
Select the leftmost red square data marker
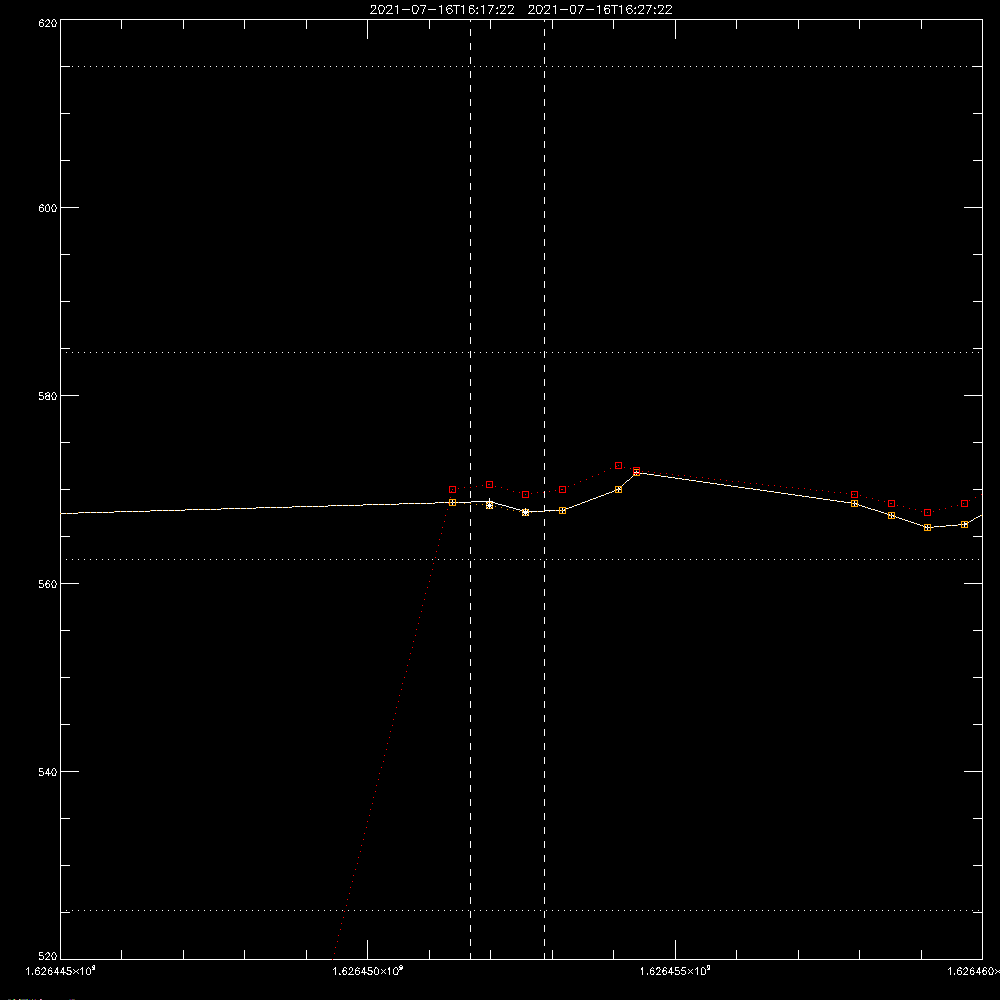click(453, 490)
